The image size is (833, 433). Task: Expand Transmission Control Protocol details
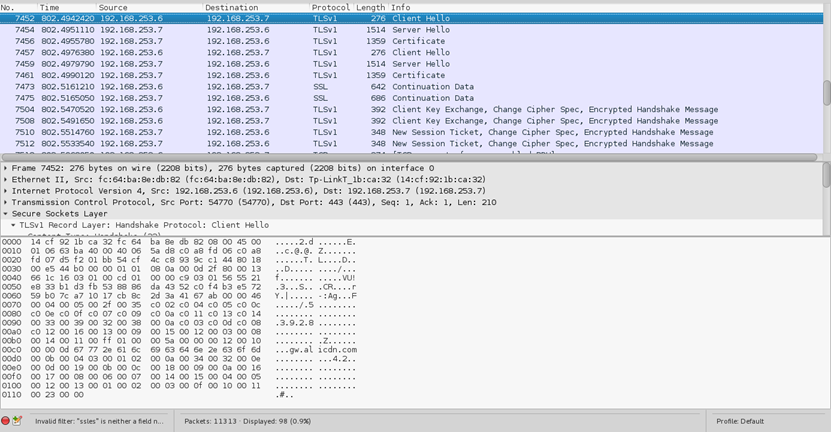[5, 202]
